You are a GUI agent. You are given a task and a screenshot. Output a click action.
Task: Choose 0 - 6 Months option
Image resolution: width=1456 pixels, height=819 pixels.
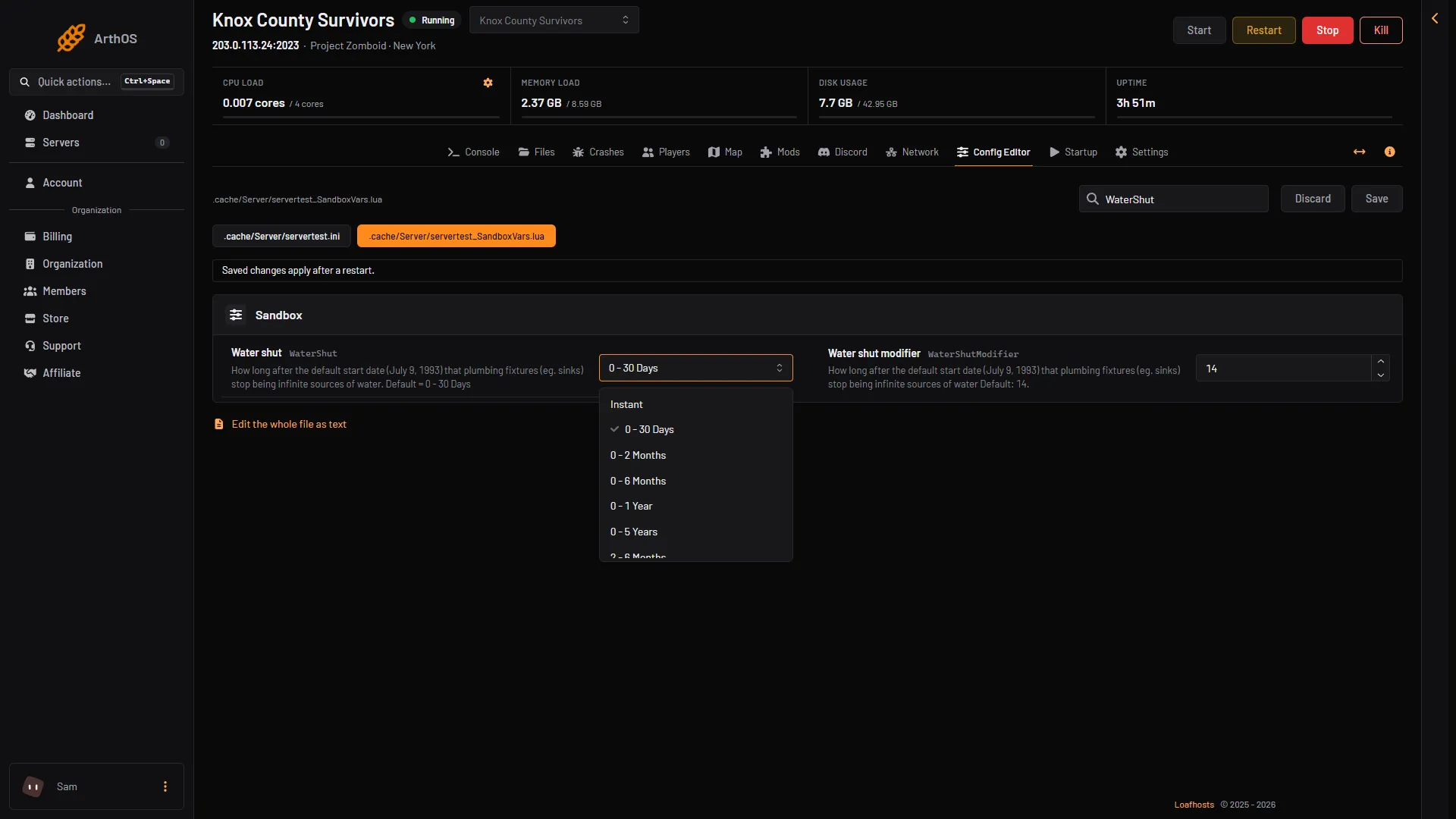click(695, 481)
